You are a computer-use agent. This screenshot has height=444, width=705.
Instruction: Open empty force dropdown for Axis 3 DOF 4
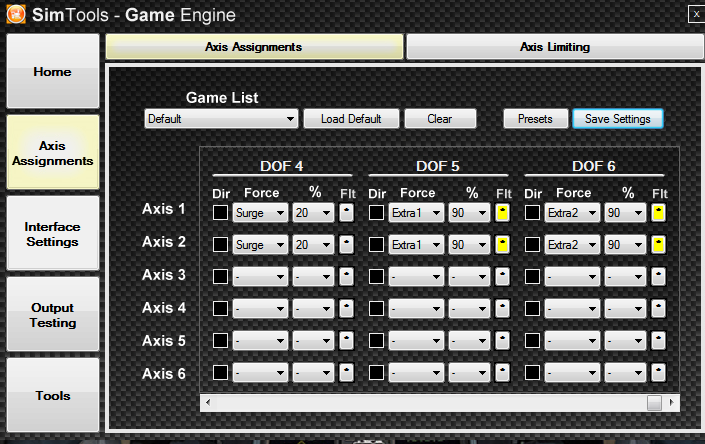coord(260,276)
